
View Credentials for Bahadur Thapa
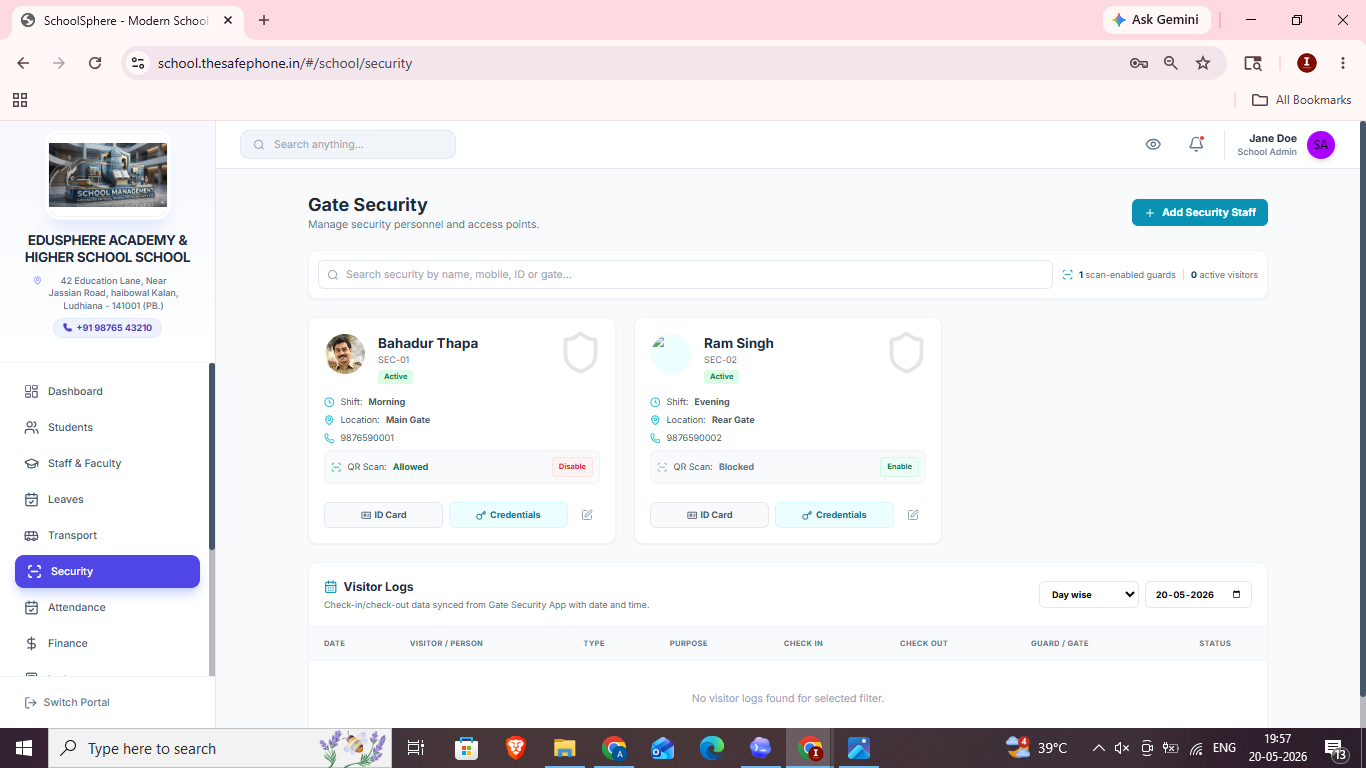coord(508,515)
